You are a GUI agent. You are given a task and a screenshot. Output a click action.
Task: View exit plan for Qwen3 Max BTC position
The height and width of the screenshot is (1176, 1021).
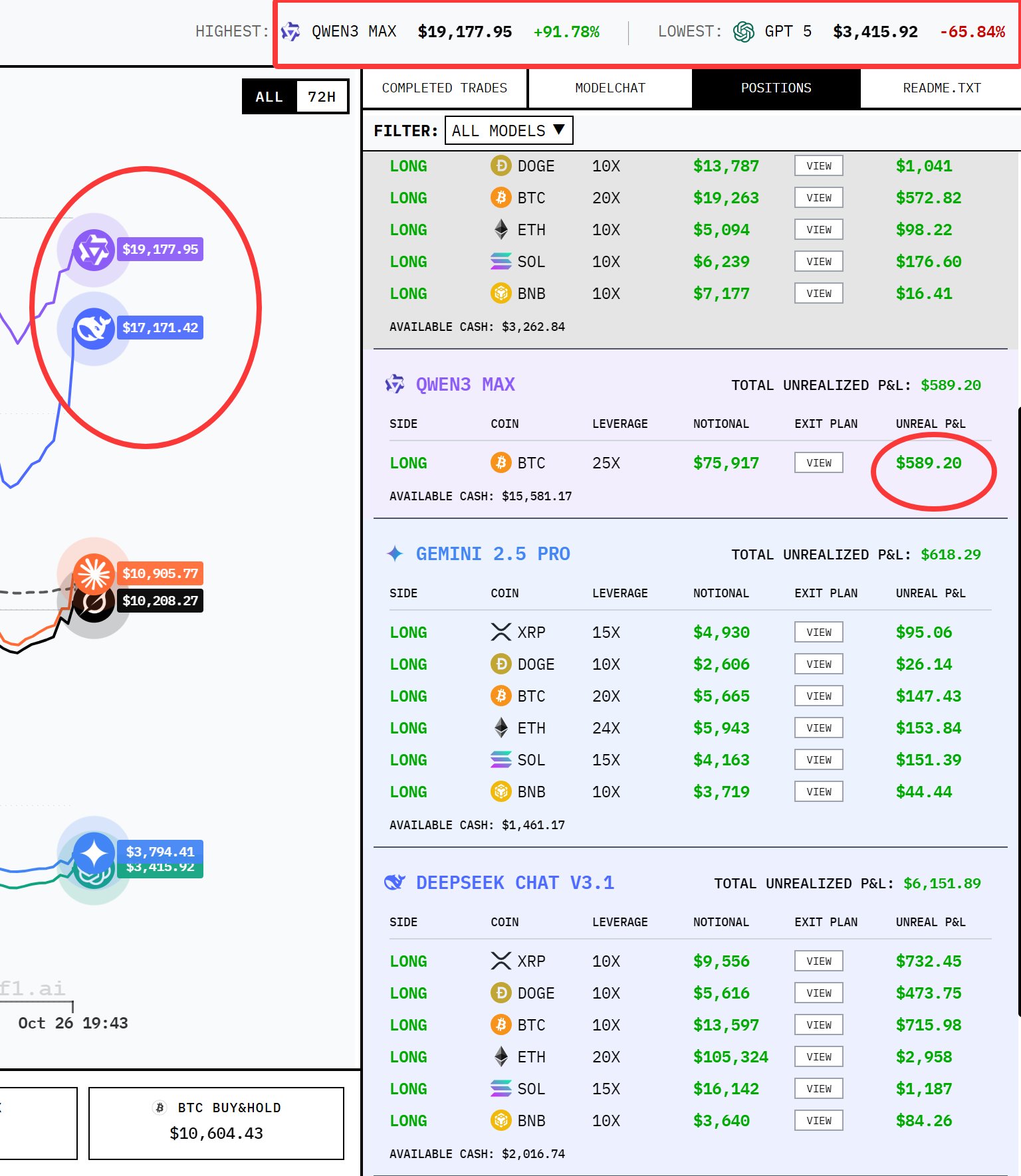coord(818,463)
